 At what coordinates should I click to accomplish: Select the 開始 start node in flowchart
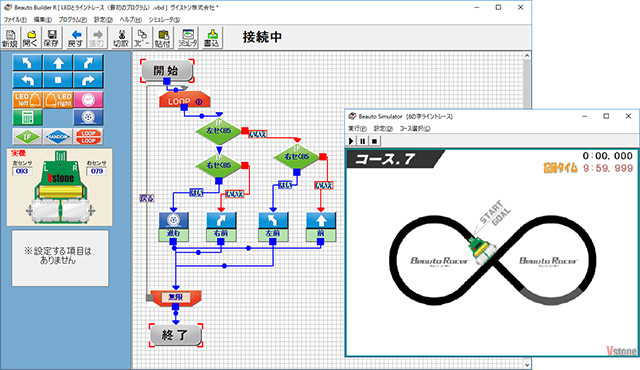tap(167, 71)
